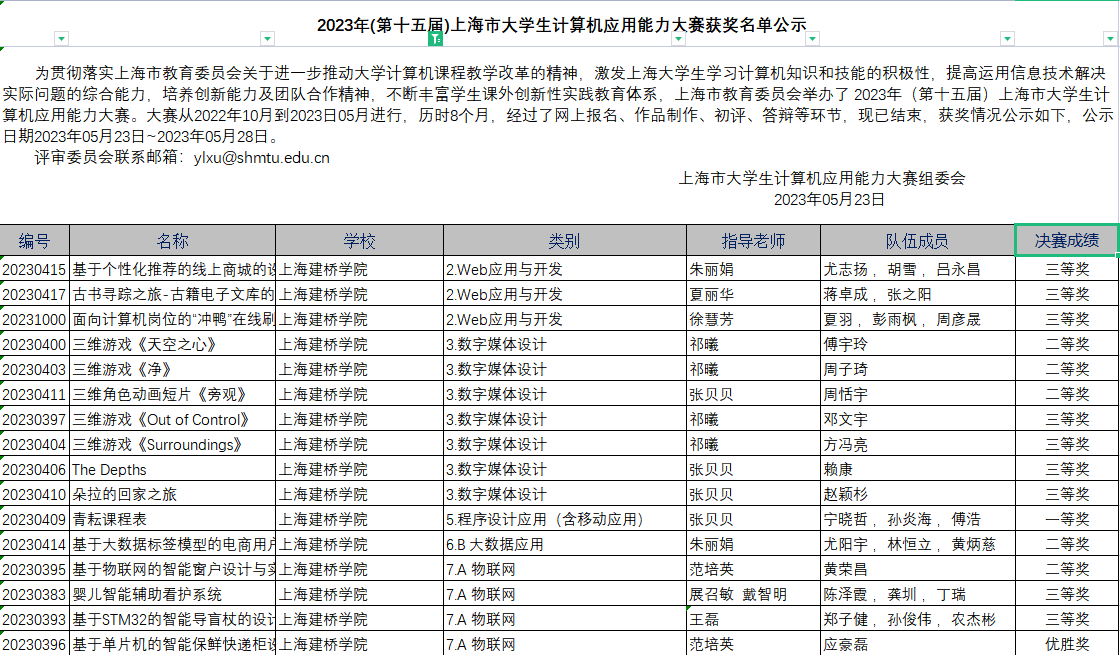Click the 指导老师 column header cell
1120x655 pixels.
coord(752,241)
